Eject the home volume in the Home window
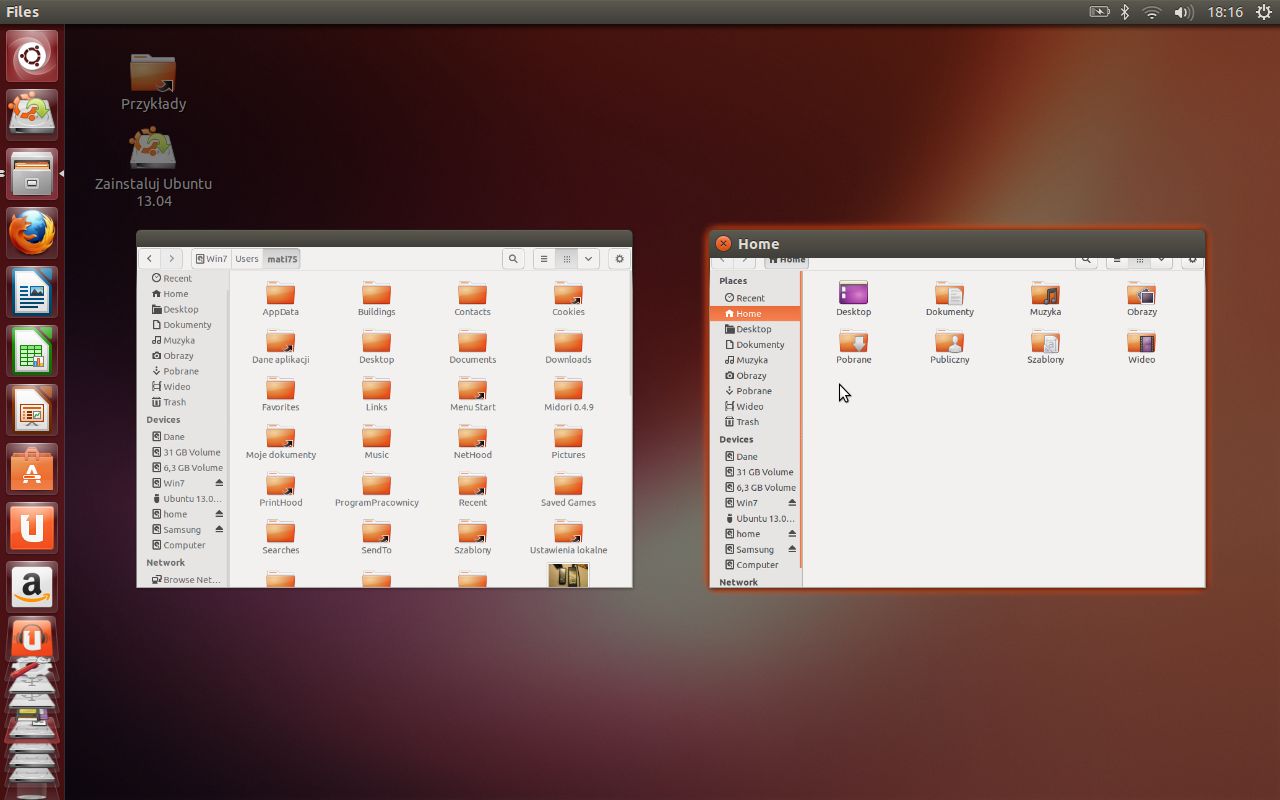1280x800 pixels. coord(792,534)
